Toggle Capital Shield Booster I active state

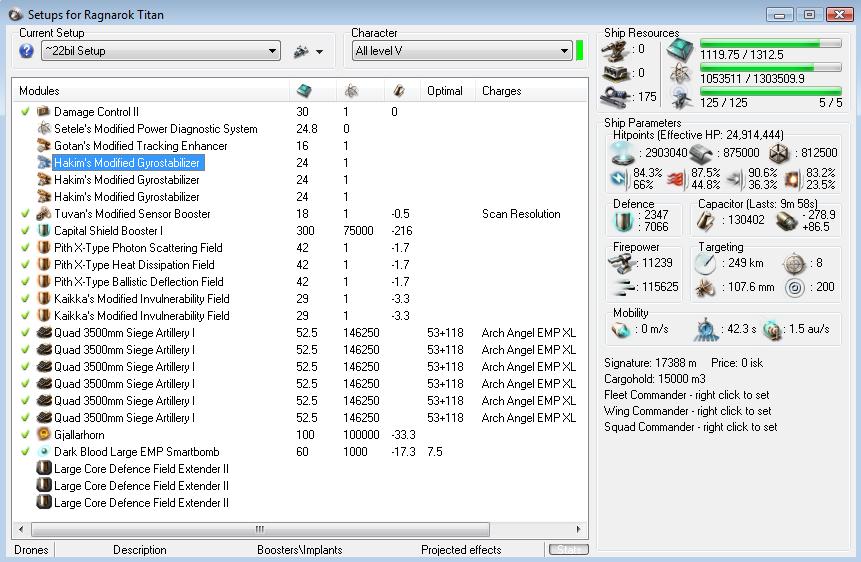point(25,231)
